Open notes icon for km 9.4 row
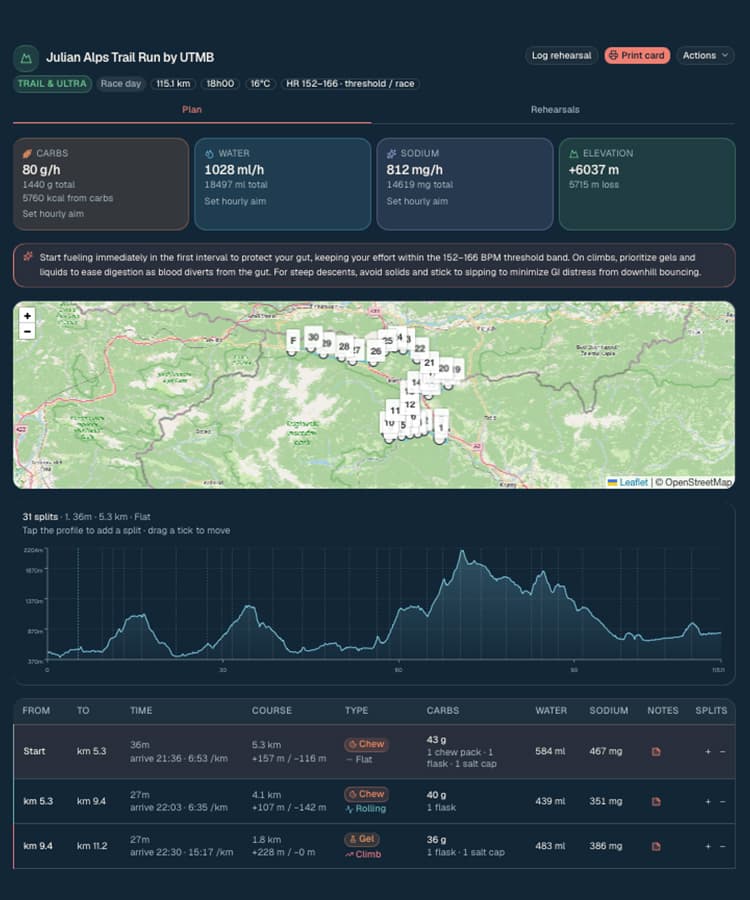The width and height of the screenshot is (750, 900). click(656, 846)
